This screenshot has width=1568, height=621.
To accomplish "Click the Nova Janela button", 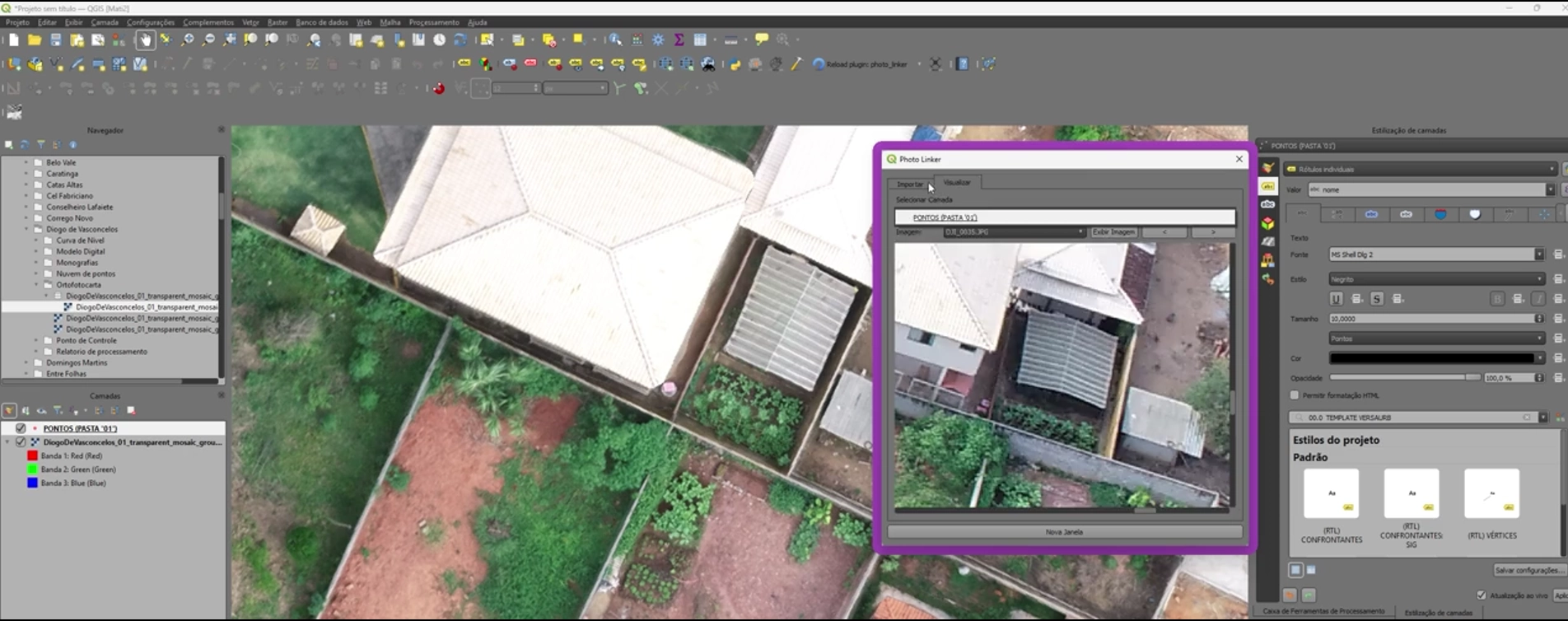I will [x=1064, y=532].
